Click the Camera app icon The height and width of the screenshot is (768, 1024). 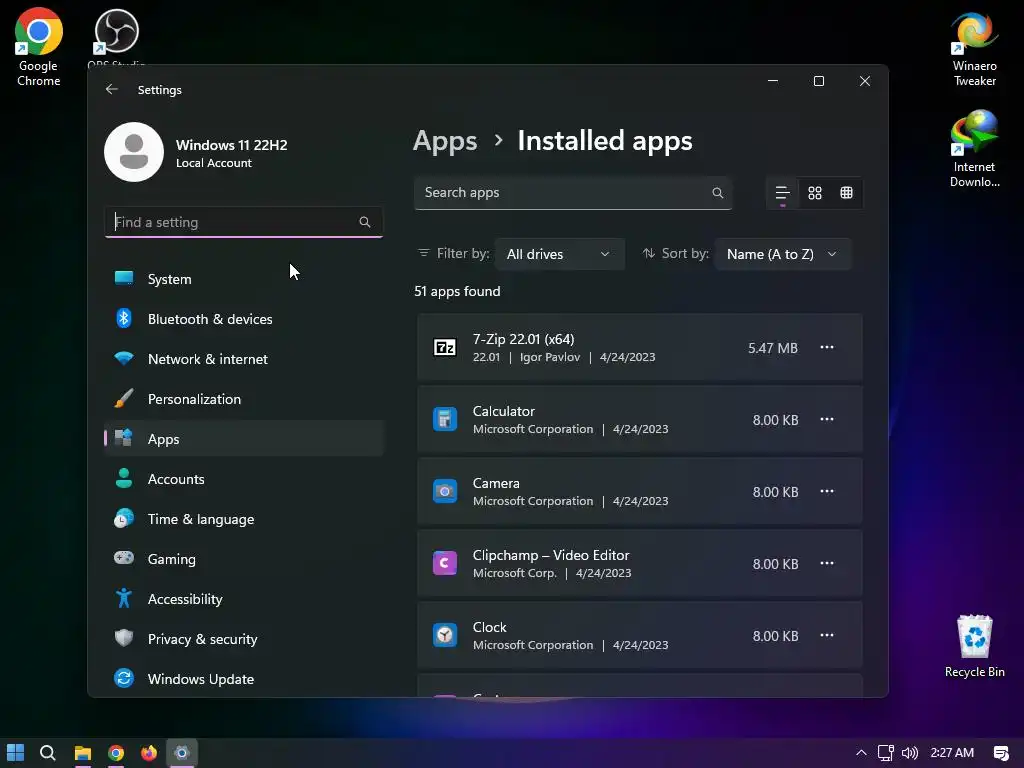click(445, 491)
